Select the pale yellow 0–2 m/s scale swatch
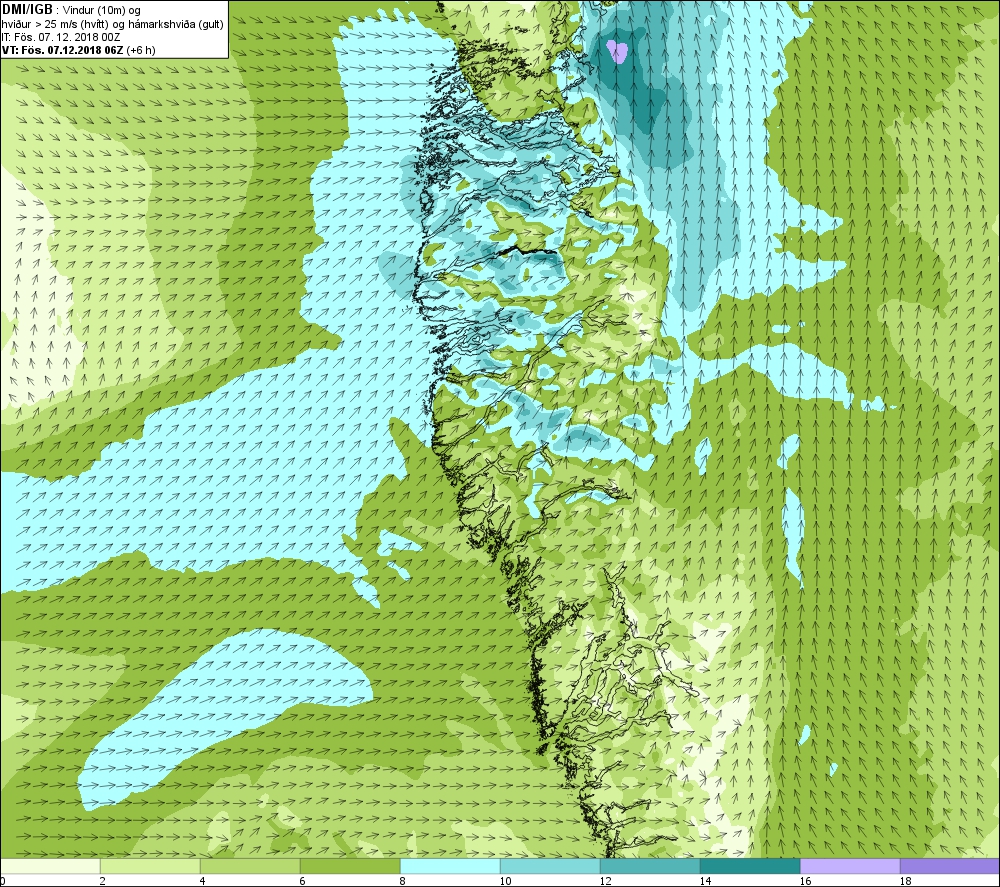 50,866
